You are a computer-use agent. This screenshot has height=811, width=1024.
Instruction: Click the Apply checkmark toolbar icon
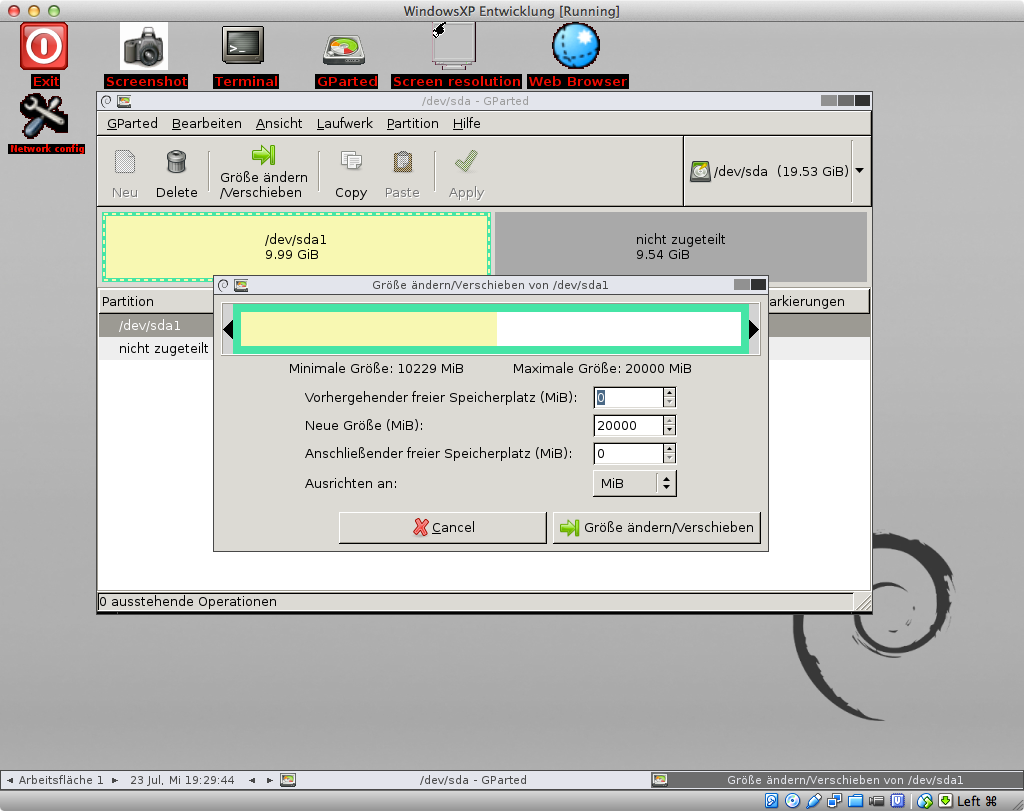(x=466, y=161)
